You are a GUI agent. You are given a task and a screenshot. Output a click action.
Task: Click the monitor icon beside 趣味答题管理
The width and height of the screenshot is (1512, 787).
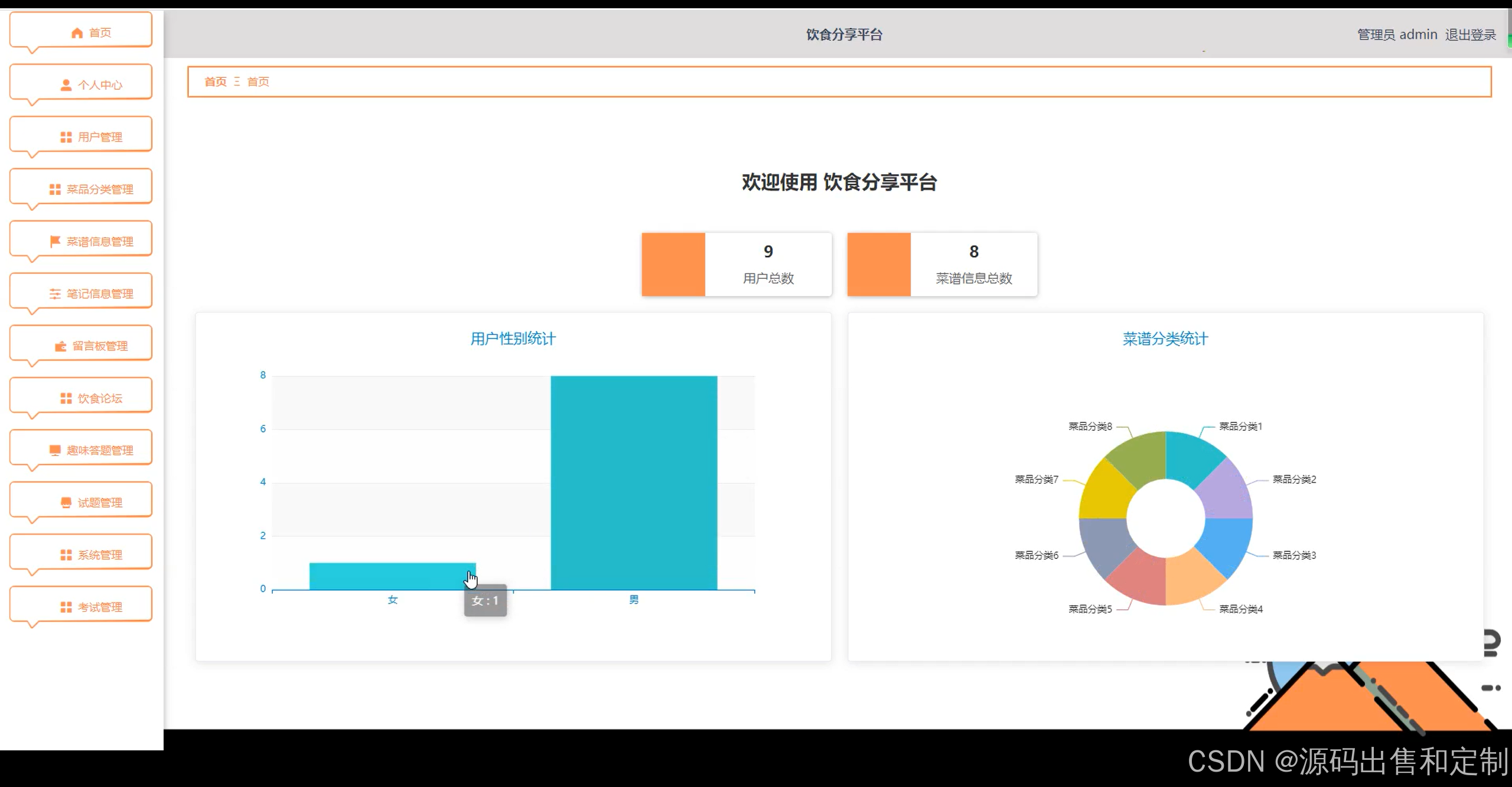tap(55, 450)
